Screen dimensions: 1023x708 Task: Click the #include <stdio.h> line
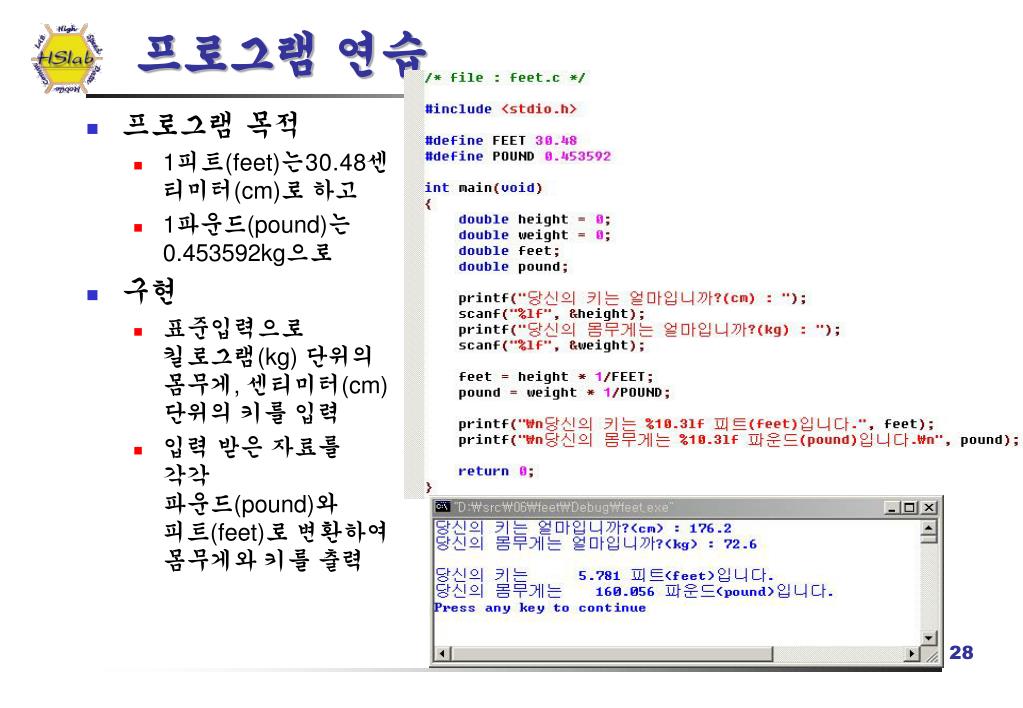(x=500, y=109)
